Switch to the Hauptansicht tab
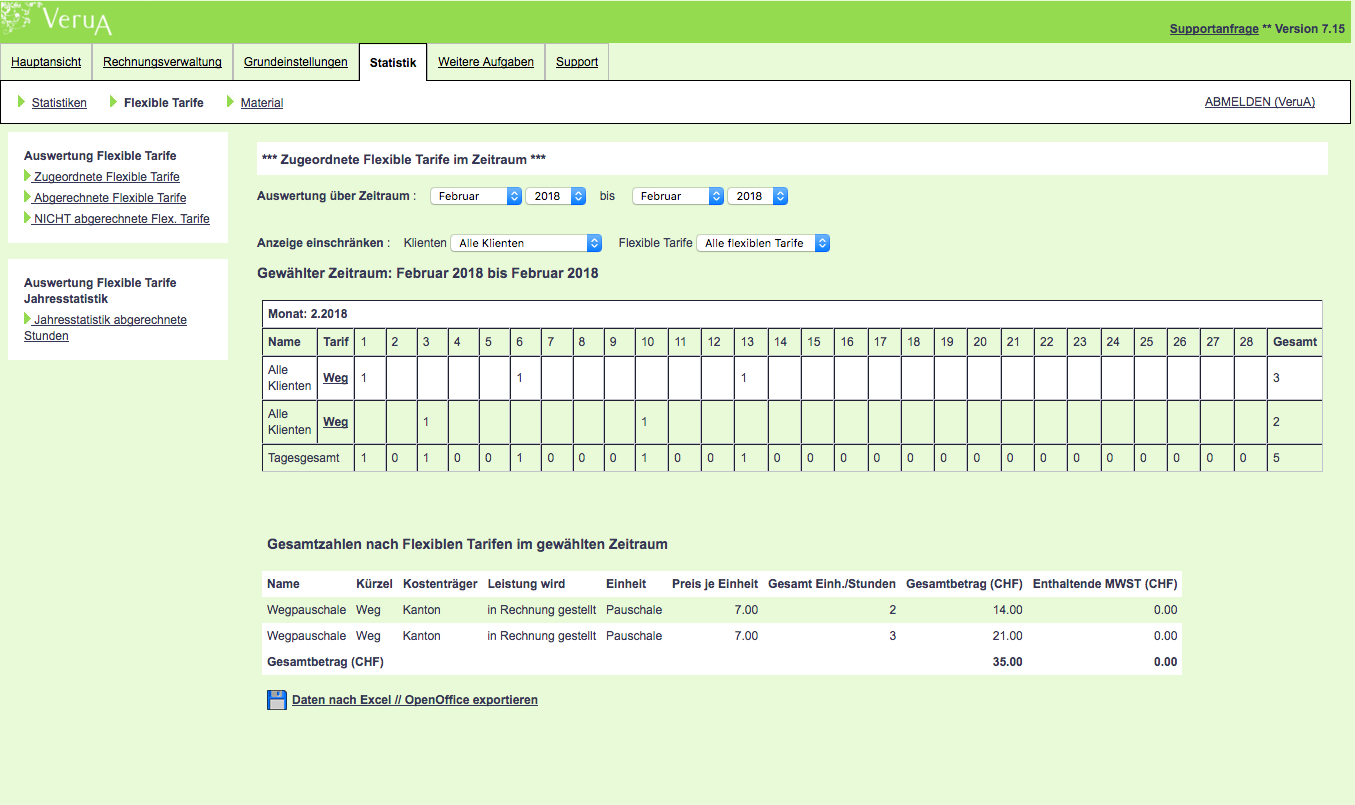Viewport: 1355px width, 805px height. click(x=46, y=62)
